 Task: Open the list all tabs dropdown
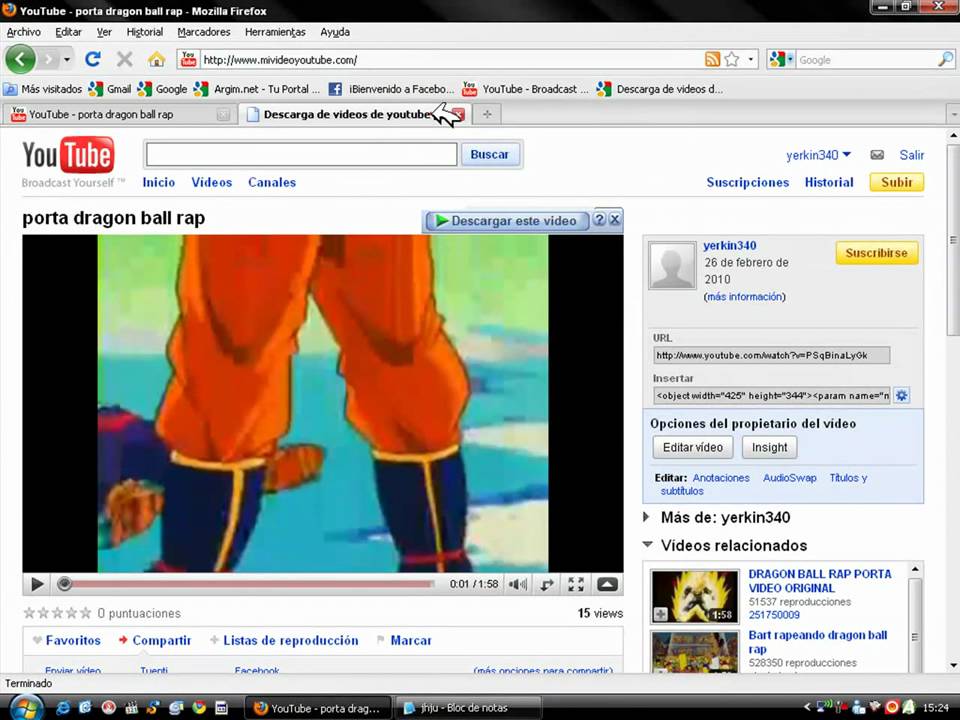click(953, 114)
